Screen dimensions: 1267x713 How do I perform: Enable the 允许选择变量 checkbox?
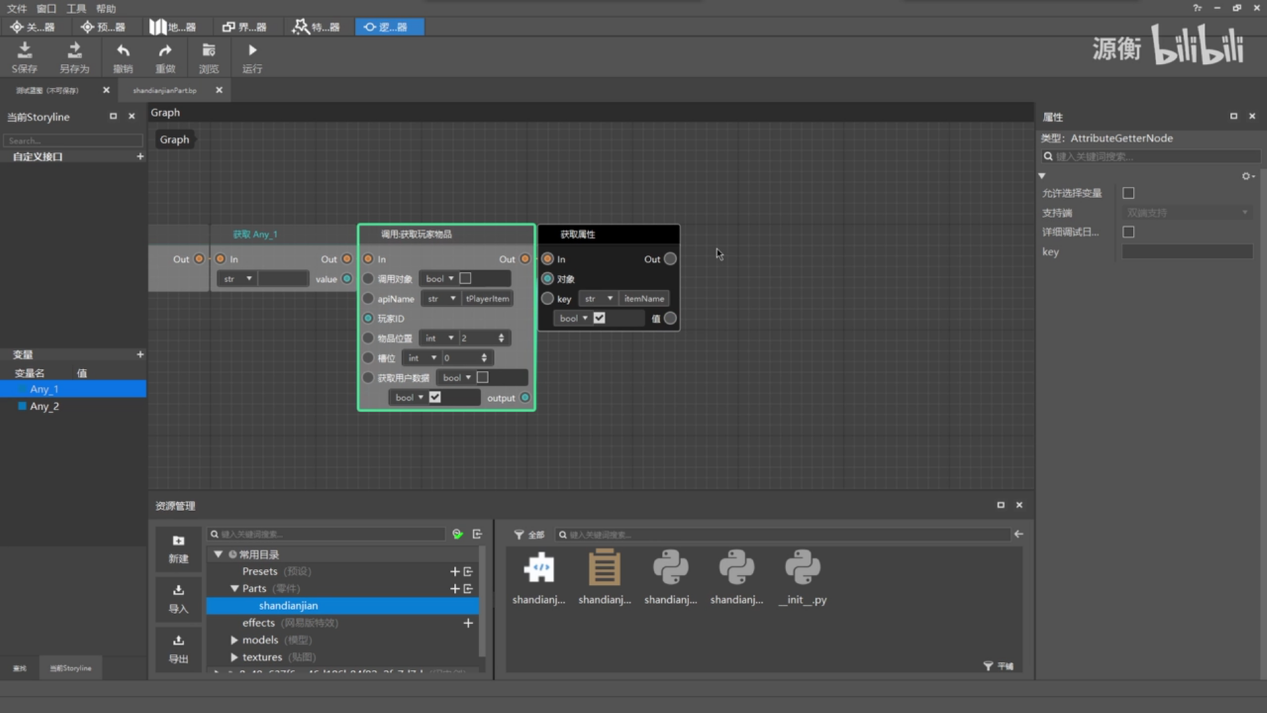1128,193
